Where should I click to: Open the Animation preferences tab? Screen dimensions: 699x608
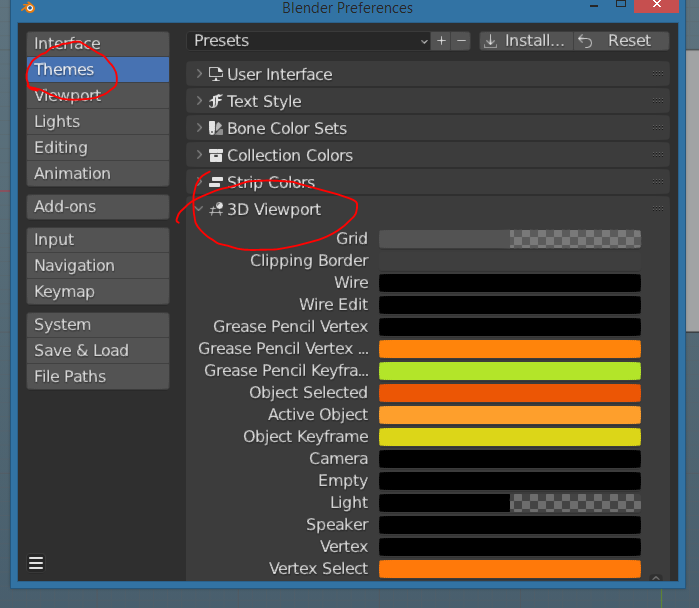98,173
